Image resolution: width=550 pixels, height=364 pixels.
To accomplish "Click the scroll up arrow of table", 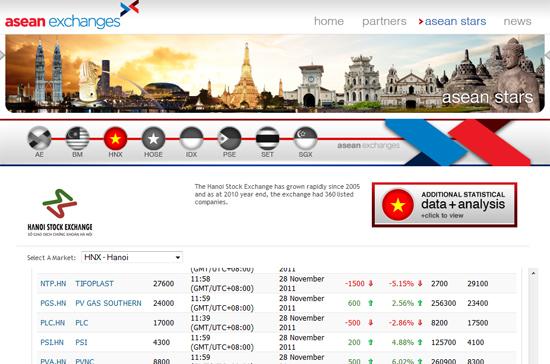I will [533, 273].
